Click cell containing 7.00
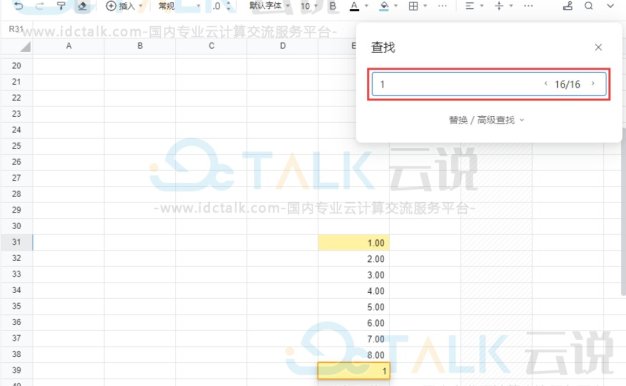626x386 pixels. pyautogui.click(x=354, y=338)
